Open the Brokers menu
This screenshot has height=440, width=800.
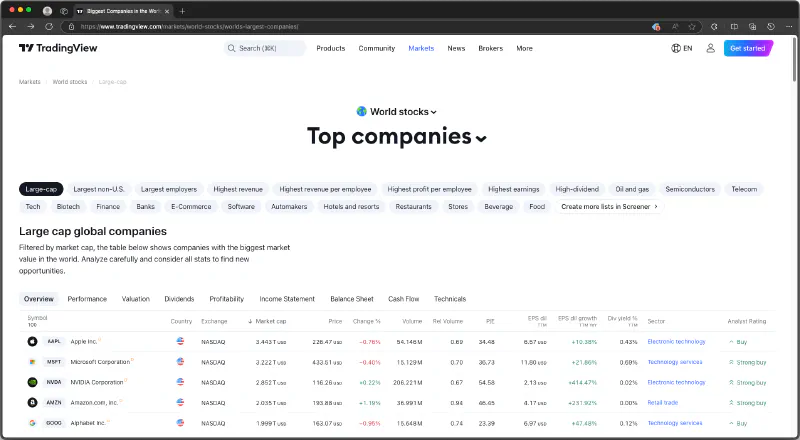[x=490, y=48]
